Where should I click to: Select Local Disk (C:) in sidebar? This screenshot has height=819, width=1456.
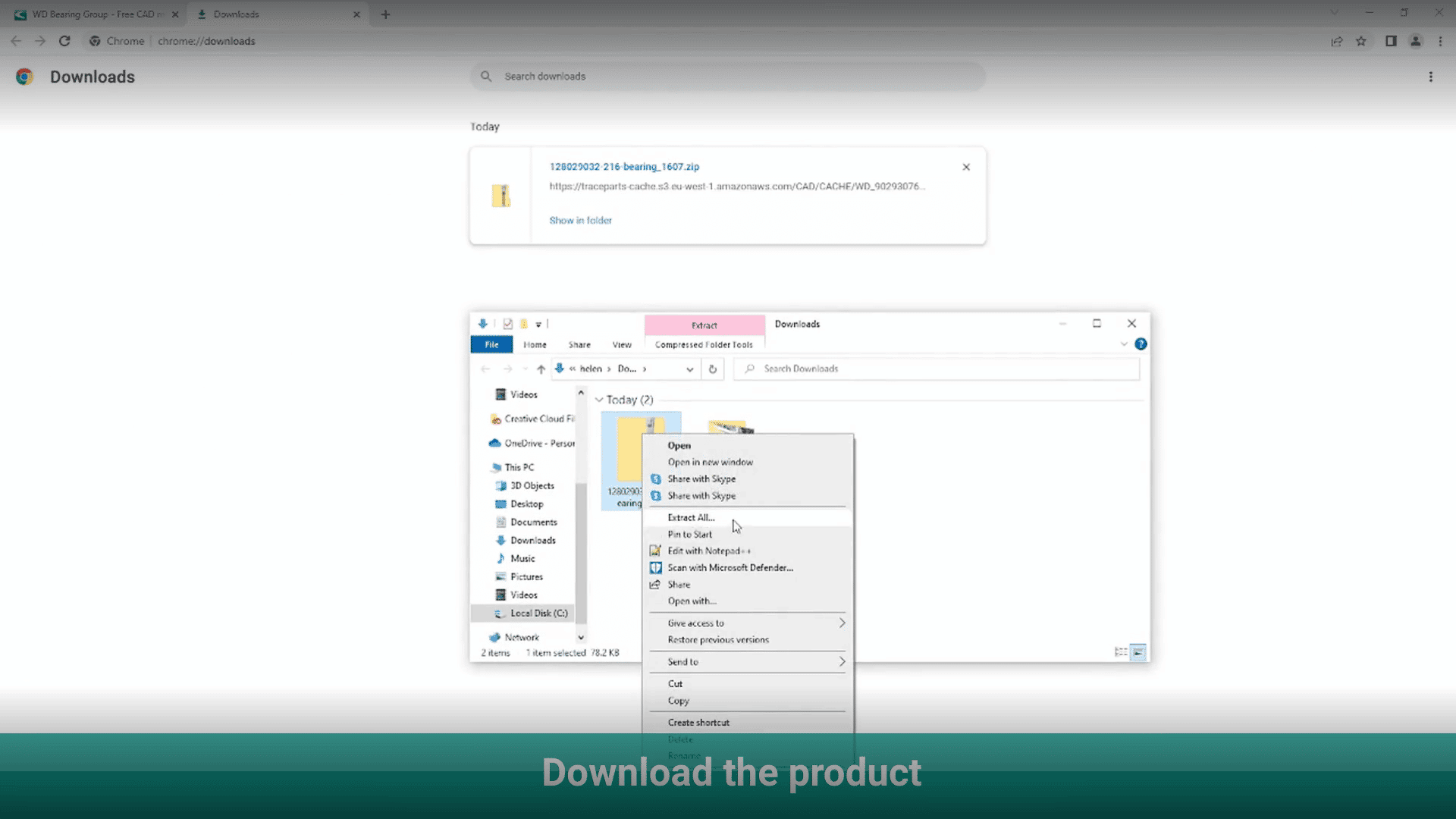coord(538,613)
